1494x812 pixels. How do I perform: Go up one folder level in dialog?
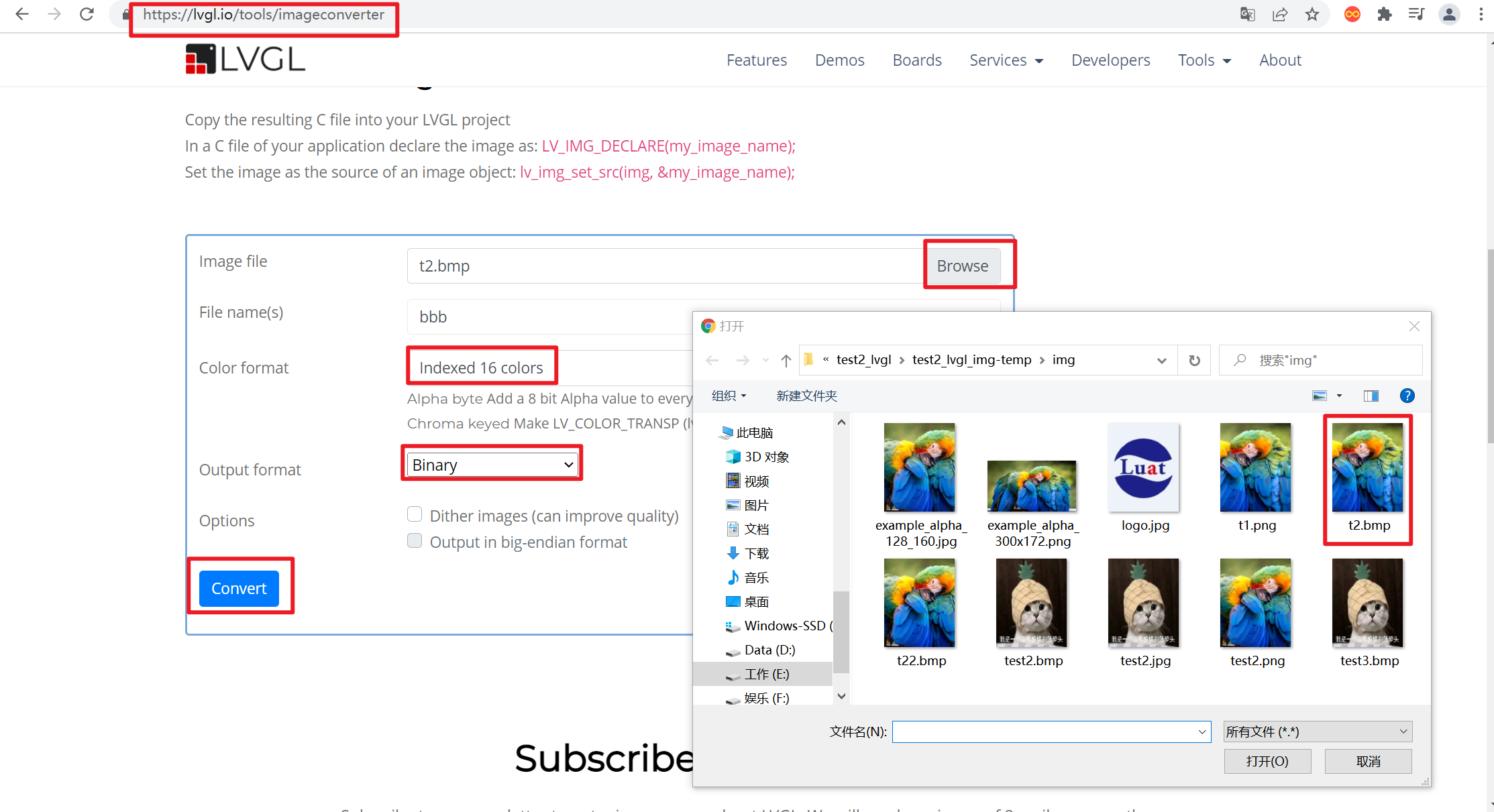coord(786,360)
